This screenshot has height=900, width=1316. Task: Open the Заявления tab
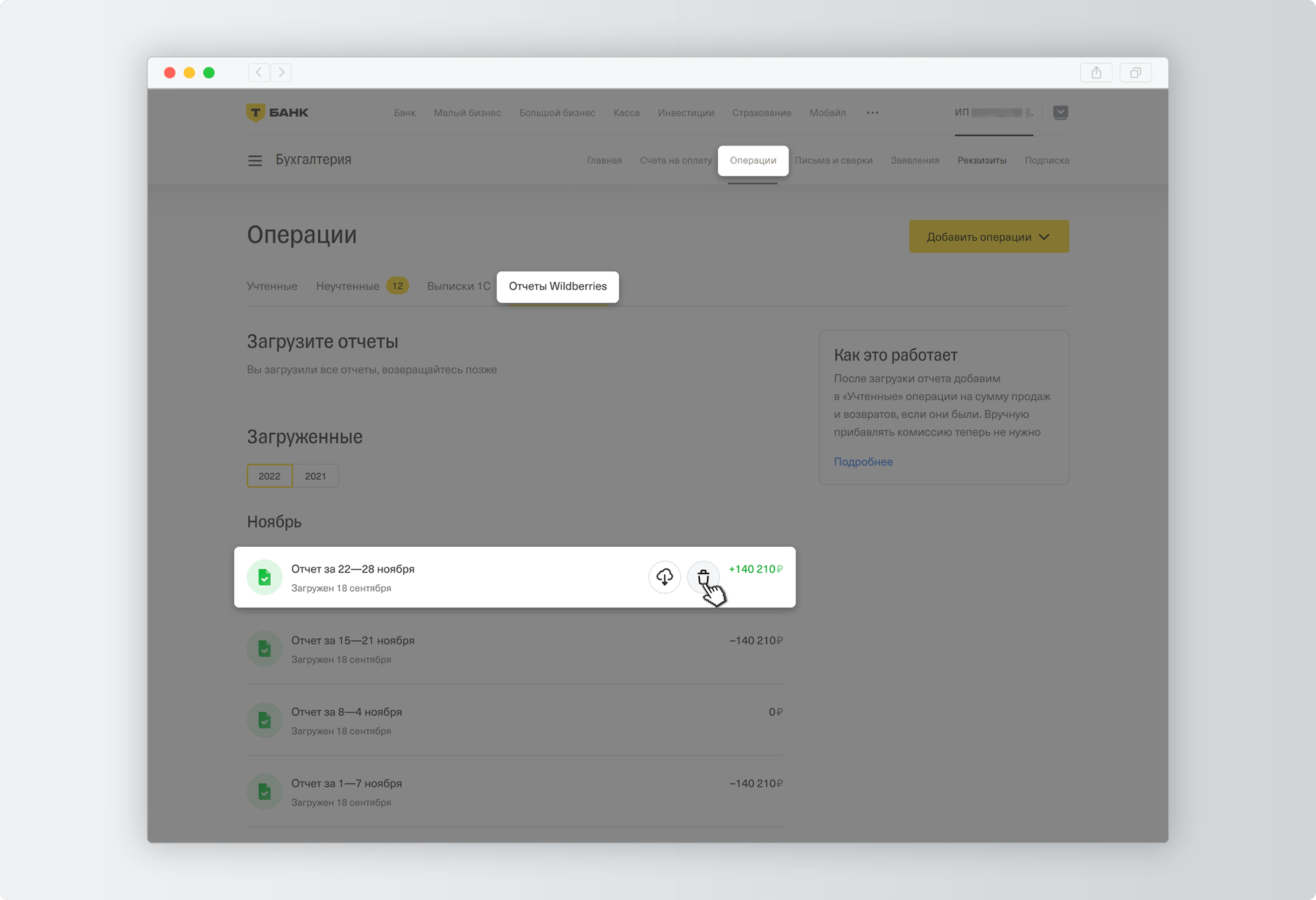coord(914,160)
